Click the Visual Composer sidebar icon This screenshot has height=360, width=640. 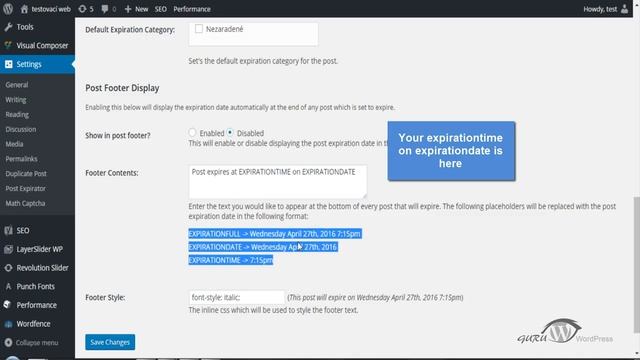[8, 45]
